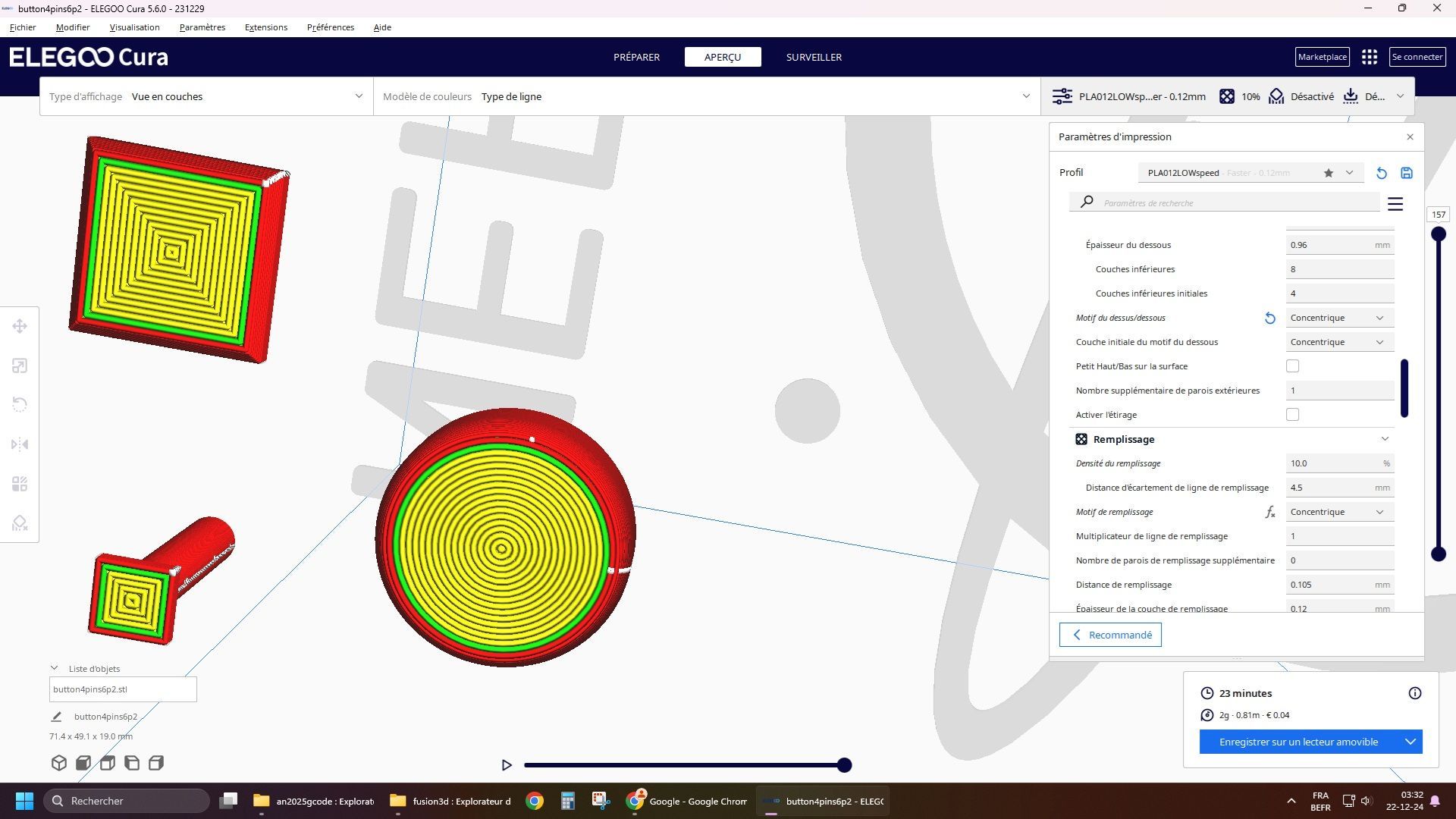Open the Extensions menu
This screenshot has height=819, width=1456.
pyautogui.click(x=266, y=27)
